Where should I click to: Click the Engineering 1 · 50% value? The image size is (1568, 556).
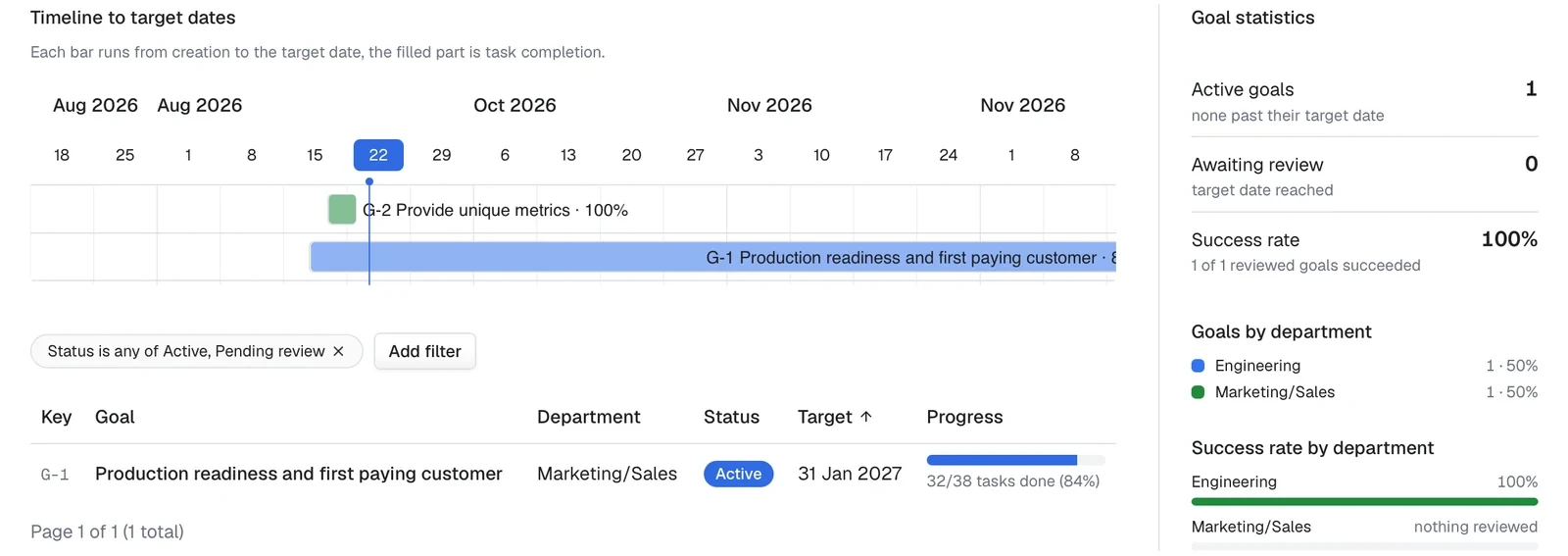pos(1511,366)
